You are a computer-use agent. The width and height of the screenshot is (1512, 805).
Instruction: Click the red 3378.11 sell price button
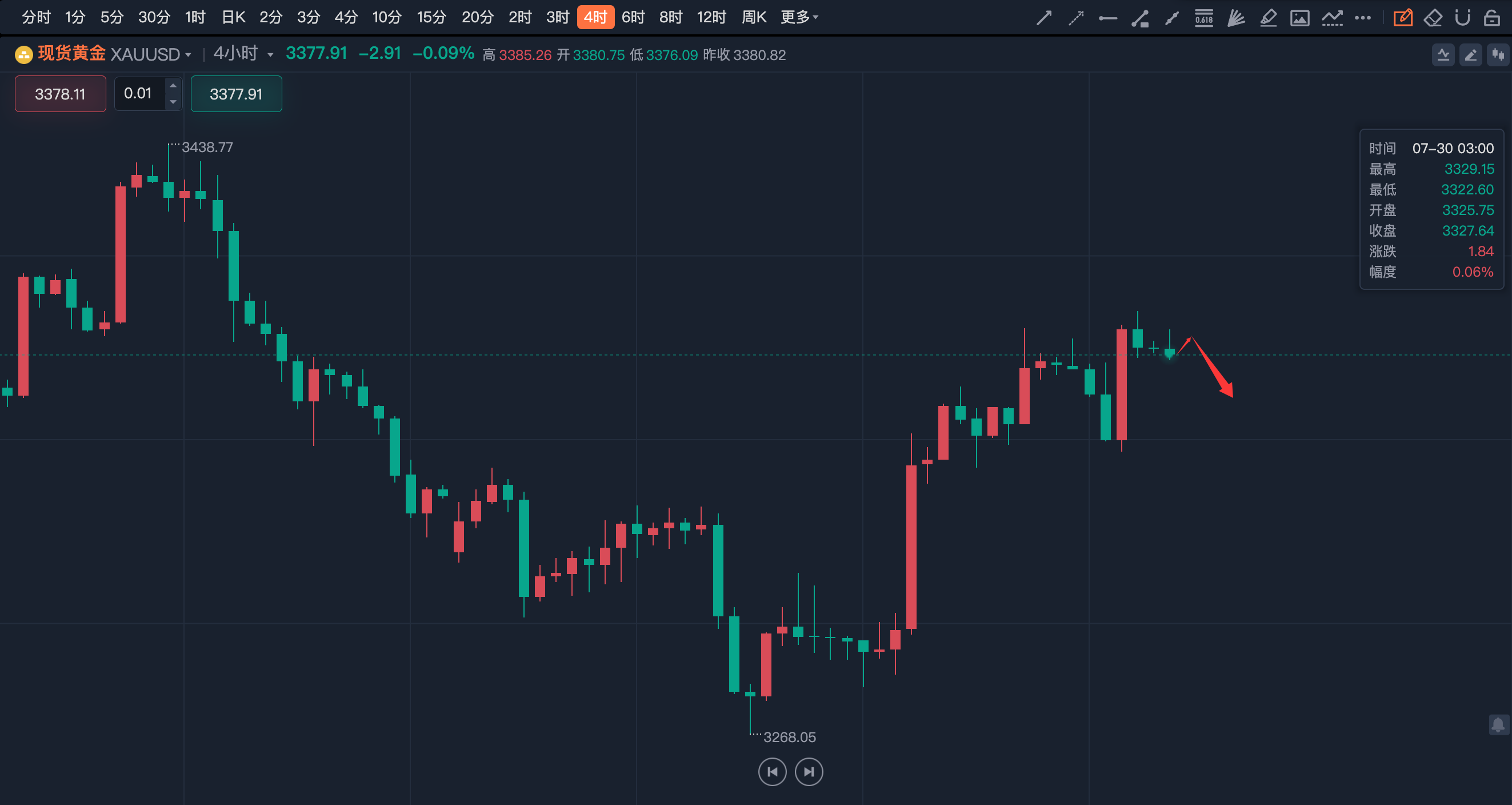click(x=61, y=94)
